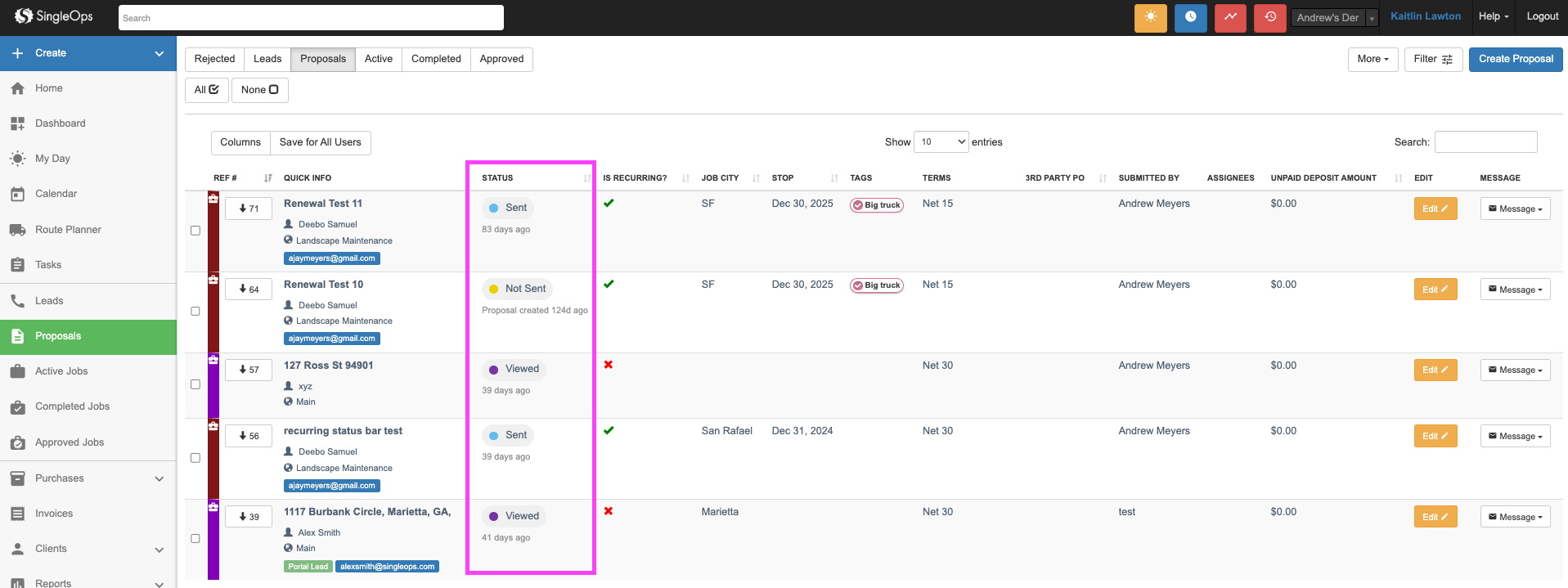Select the row checkbox for 127 Ross St 94901
This screenshot has width=1568, height=588.
[195, 384]
